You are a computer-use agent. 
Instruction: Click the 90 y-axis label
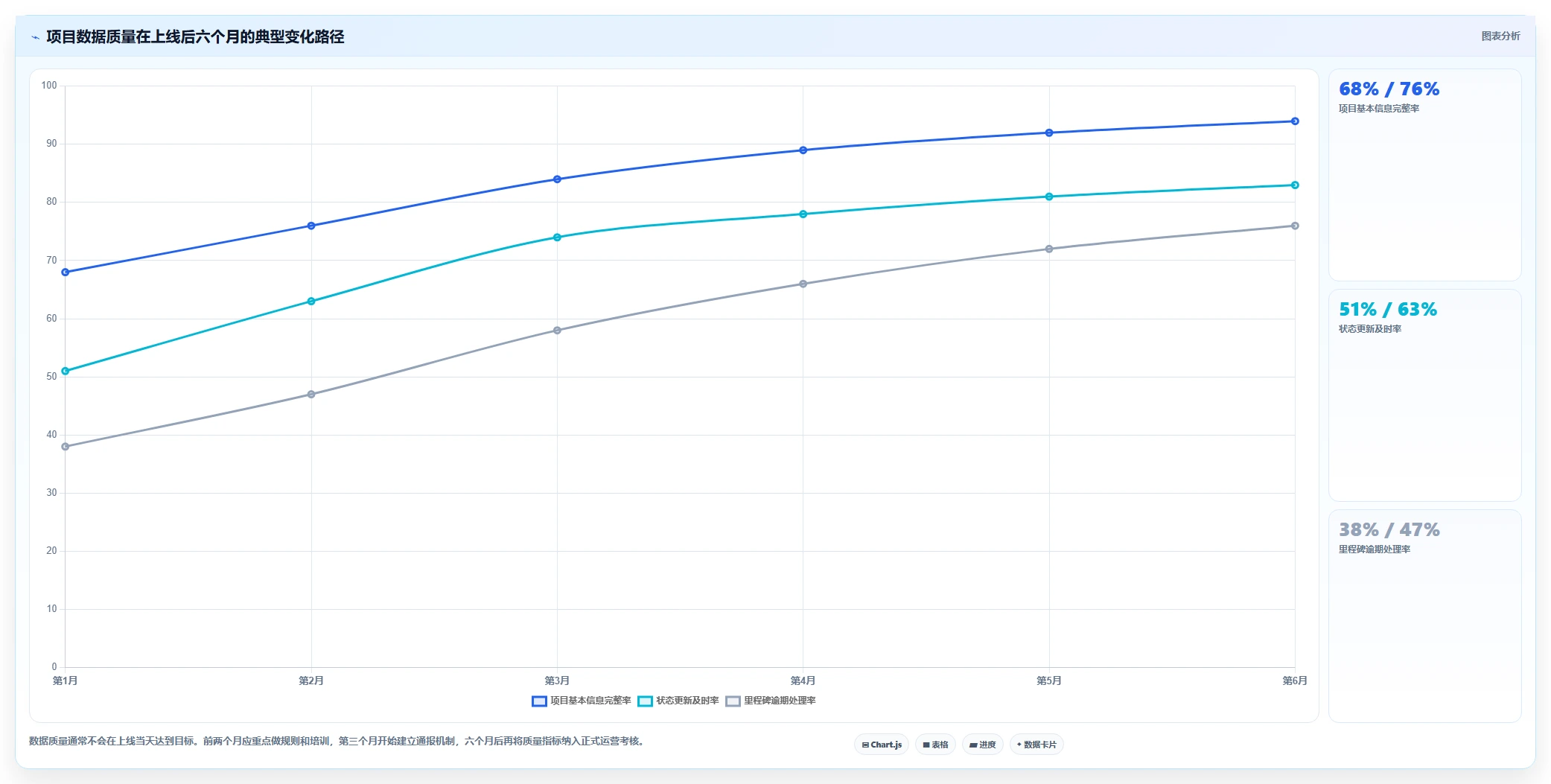click(51, 144)
